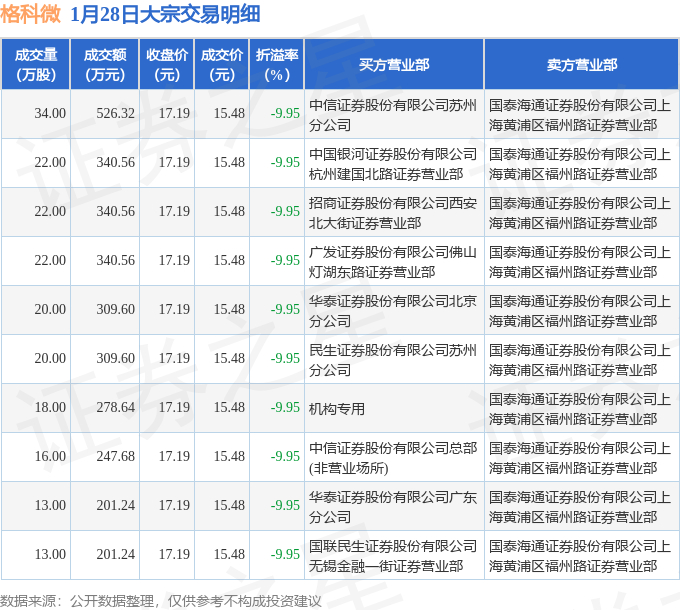
Task: Click buyer 华泰证券股份有限公司北京分公司
Action: (393, 311)
